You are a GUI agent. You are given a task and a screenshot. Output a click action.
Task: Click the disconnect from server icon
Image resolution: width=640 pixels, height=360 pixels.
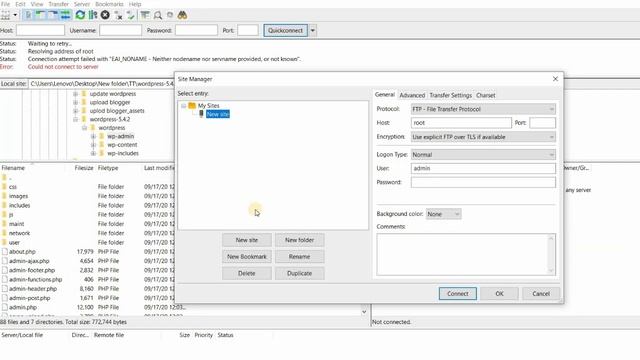point(118,15)
